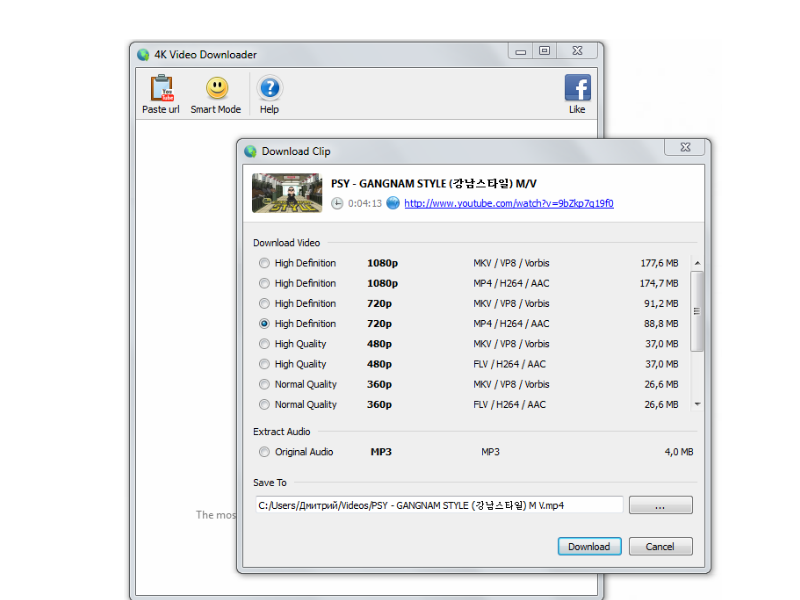
Task: Click the Download button
Action: tap(589, 546)
